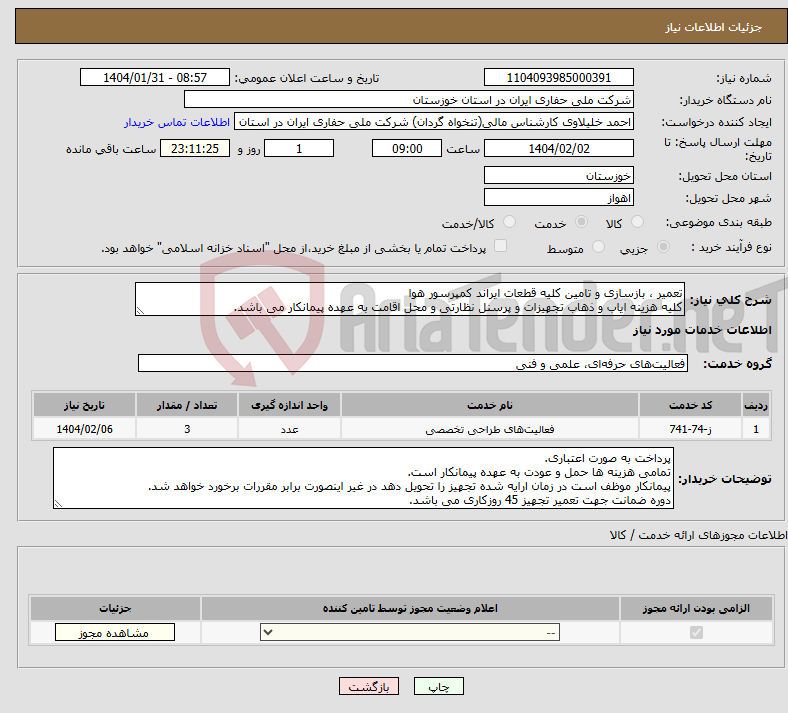The width and height of the screenshot is (788, 713).
Task: Click the quantity cell showing 3
Action: 187,429
